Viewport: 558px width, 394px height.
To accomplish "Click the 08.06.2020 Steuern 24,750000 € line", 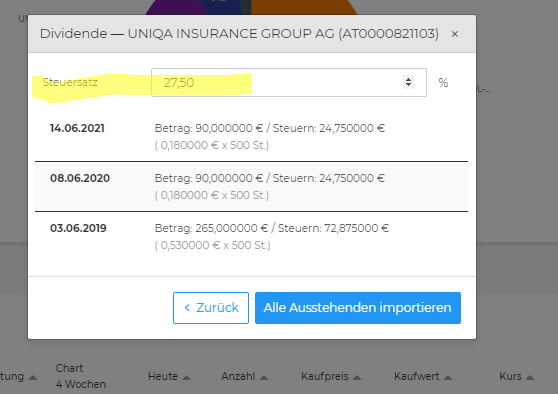I will [329, 178].
